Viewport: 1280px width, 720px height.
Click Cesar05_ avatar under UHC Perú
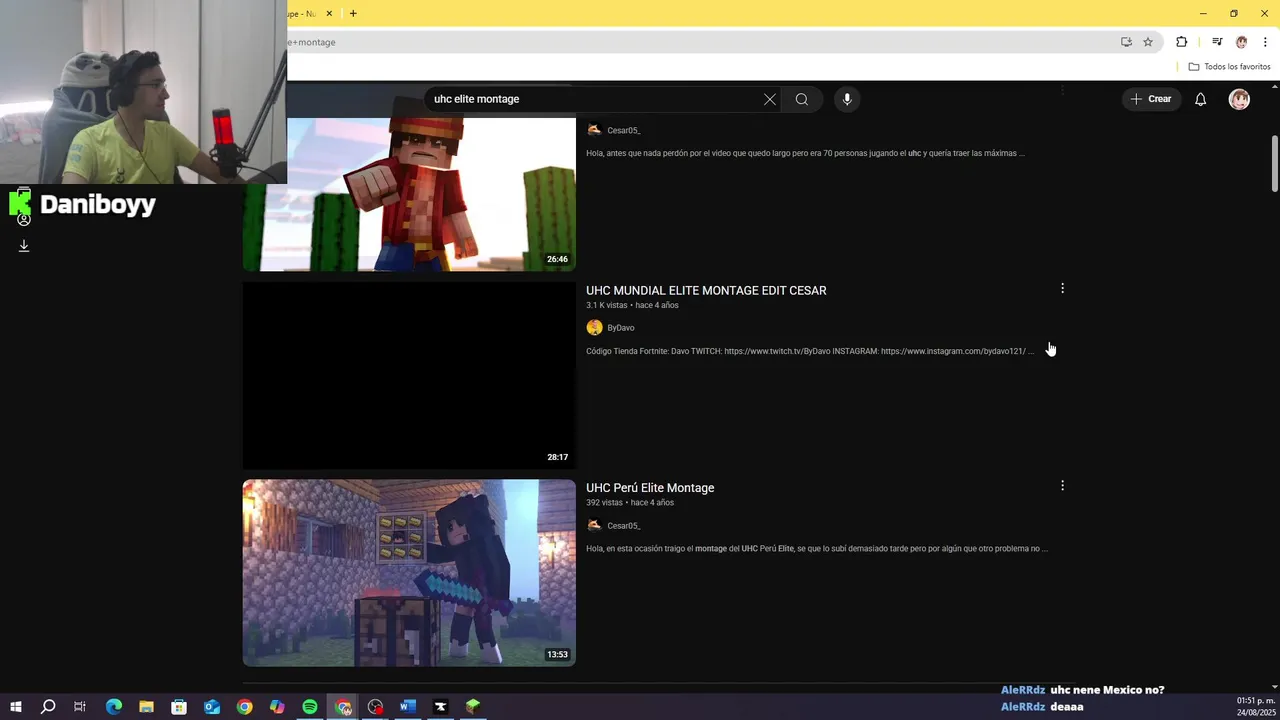point(594,525)
